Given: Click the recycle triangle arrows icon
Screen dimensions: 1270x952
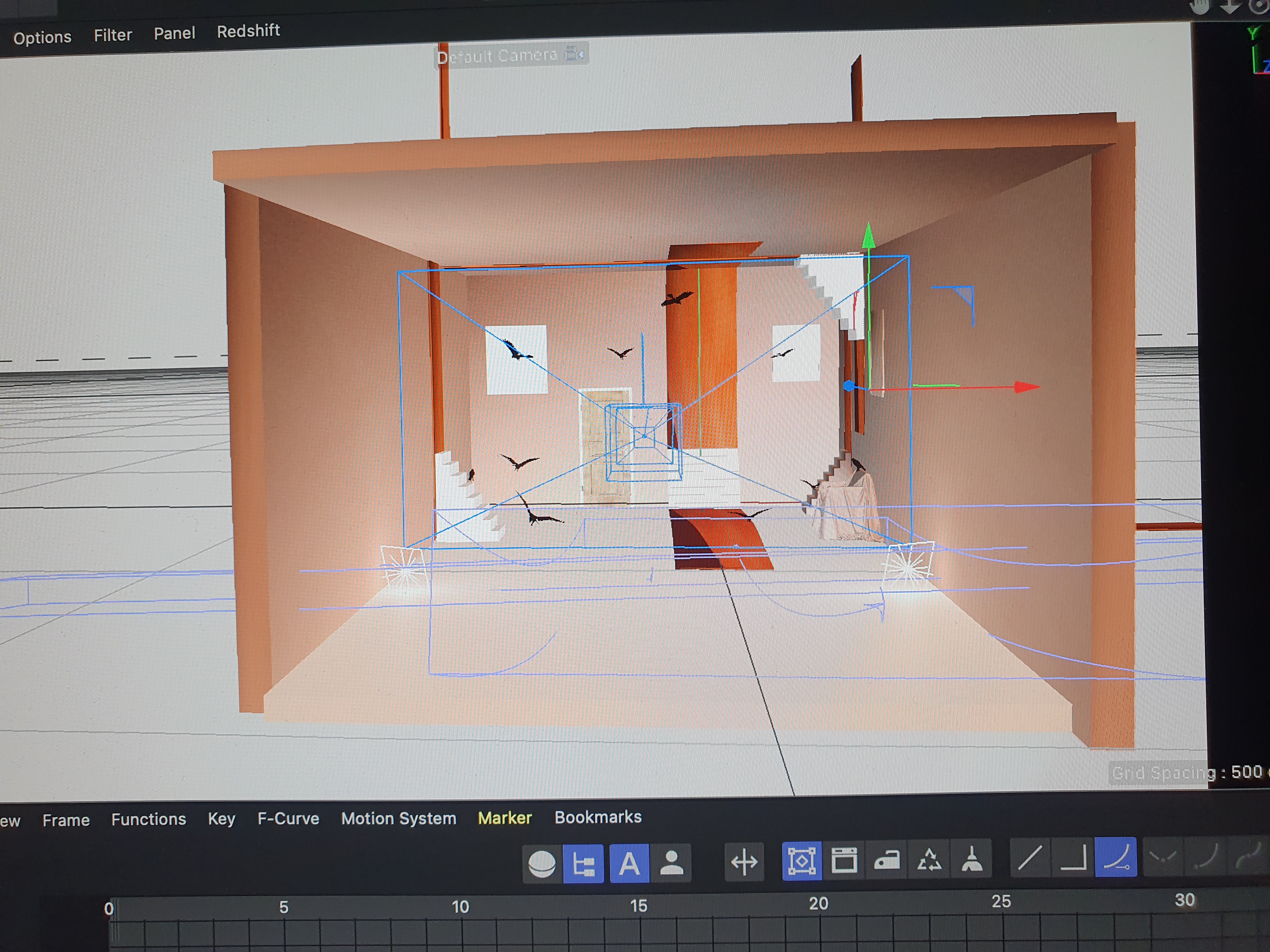Looking at the screenshot, I should point(929,860).
